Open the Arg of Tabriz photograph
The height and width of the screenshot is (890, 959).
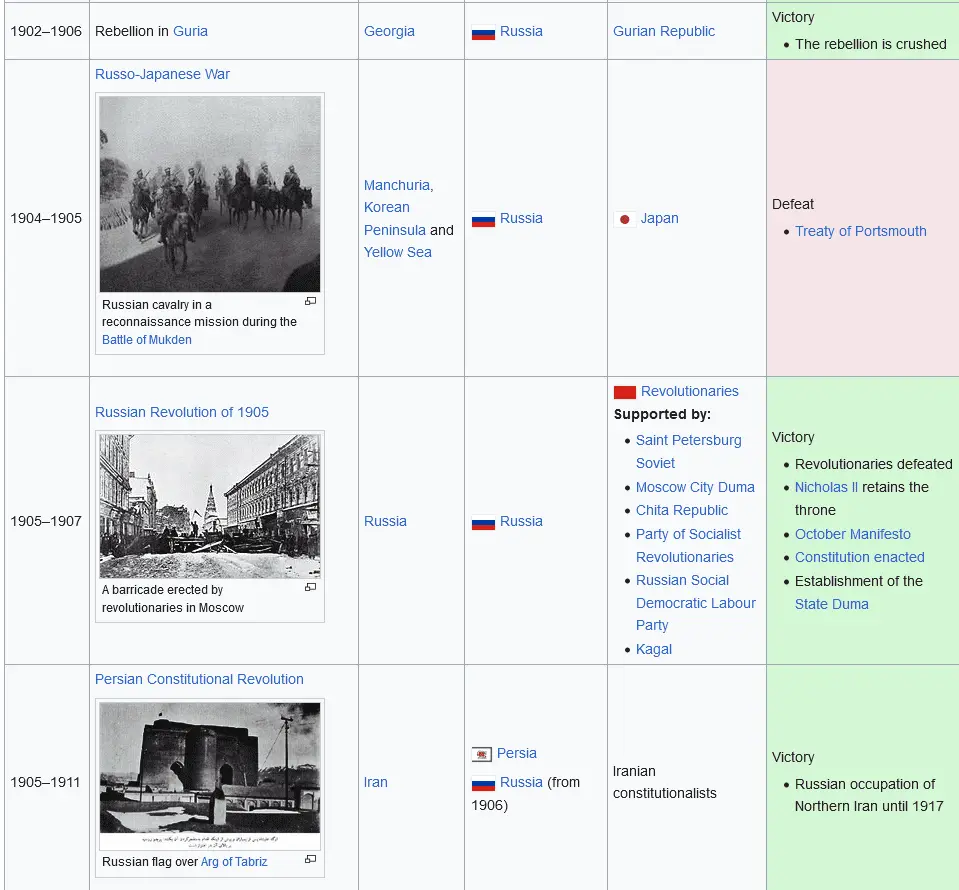(210, 768)
